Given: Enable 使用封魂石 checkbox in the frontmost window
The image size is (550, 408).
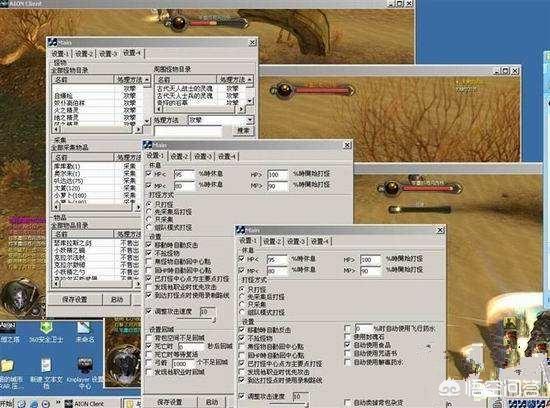Looking at the screenshot, I should [x=347, y=337].
